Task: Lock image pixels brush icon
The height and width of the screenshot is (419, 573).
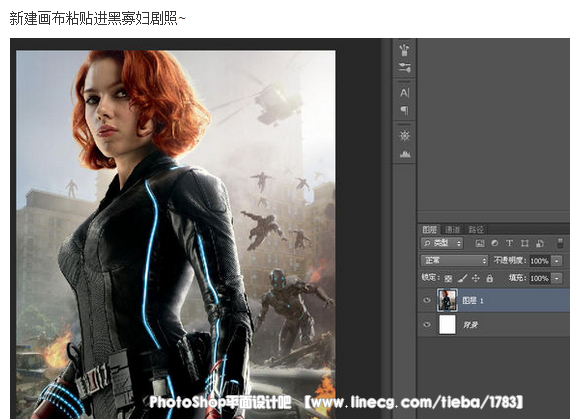Action: pos(462,279)
